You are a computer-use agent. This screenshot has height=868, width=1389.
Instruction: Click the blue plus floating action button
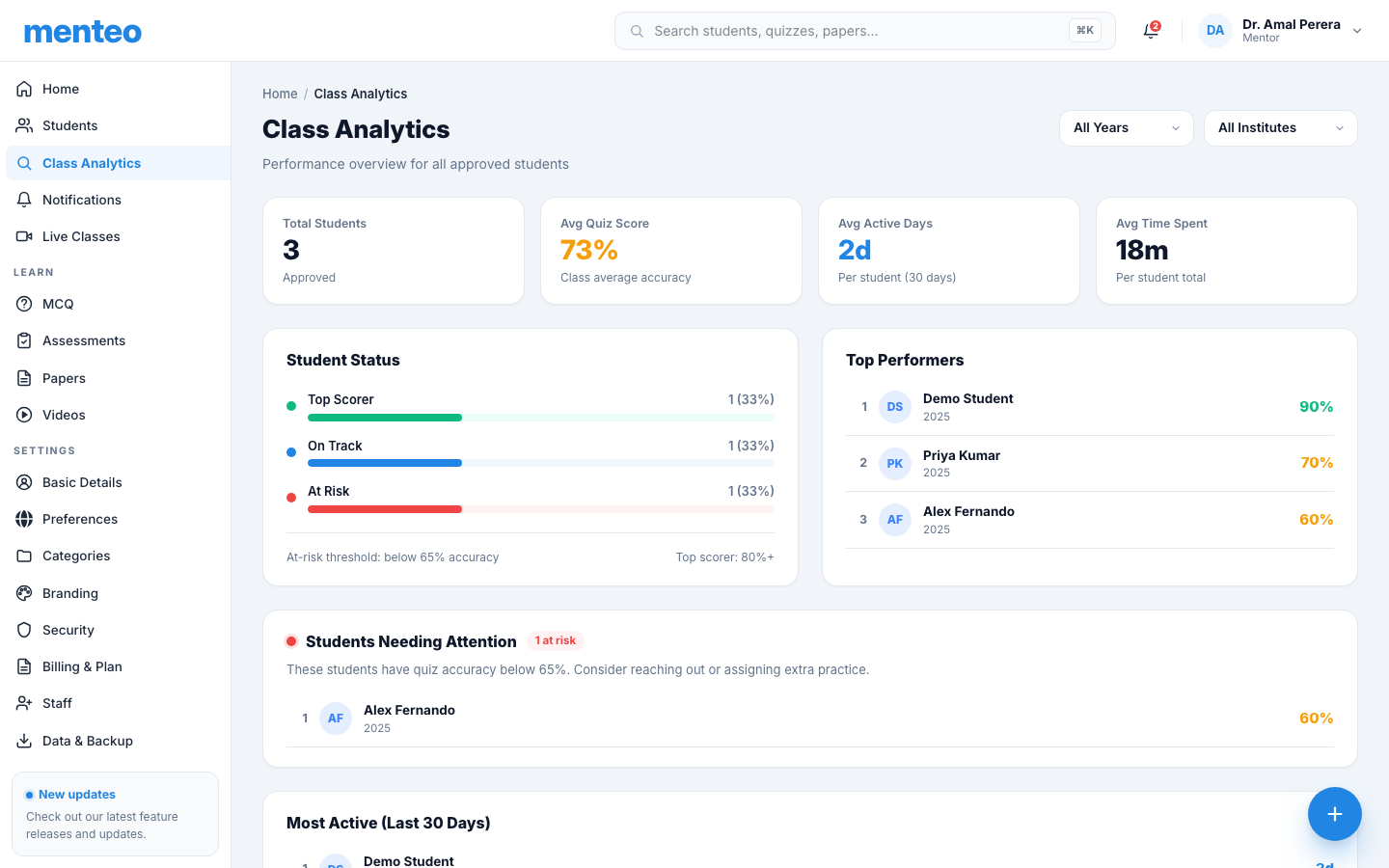[x=1335, y=814]
